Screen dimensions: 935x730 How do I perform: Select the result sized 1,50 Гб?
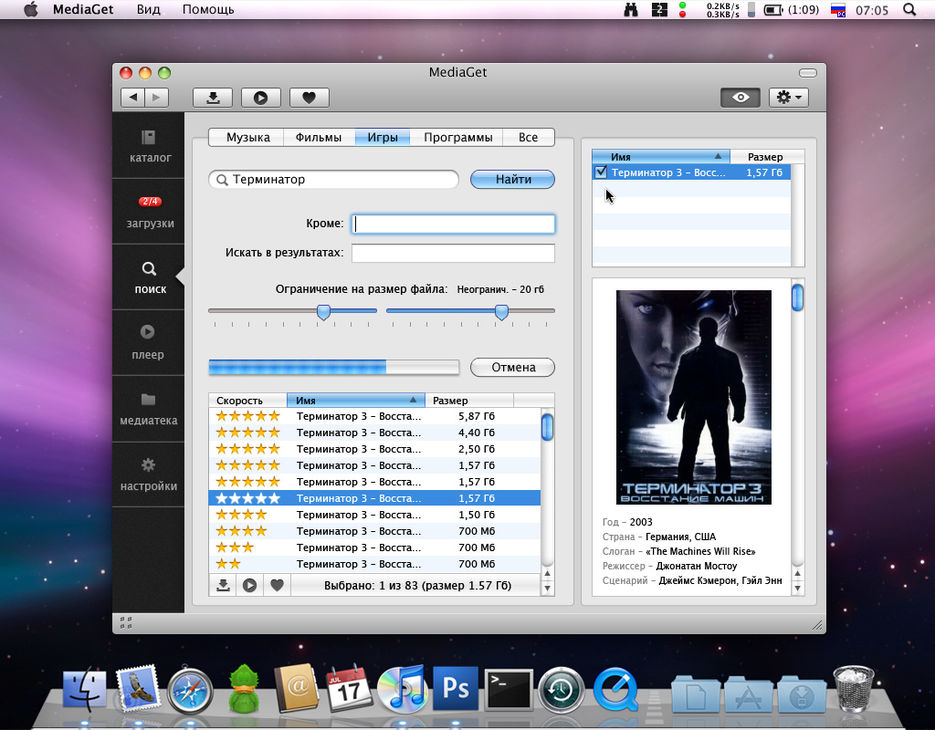pyautogui.click(x=374, y=515)
